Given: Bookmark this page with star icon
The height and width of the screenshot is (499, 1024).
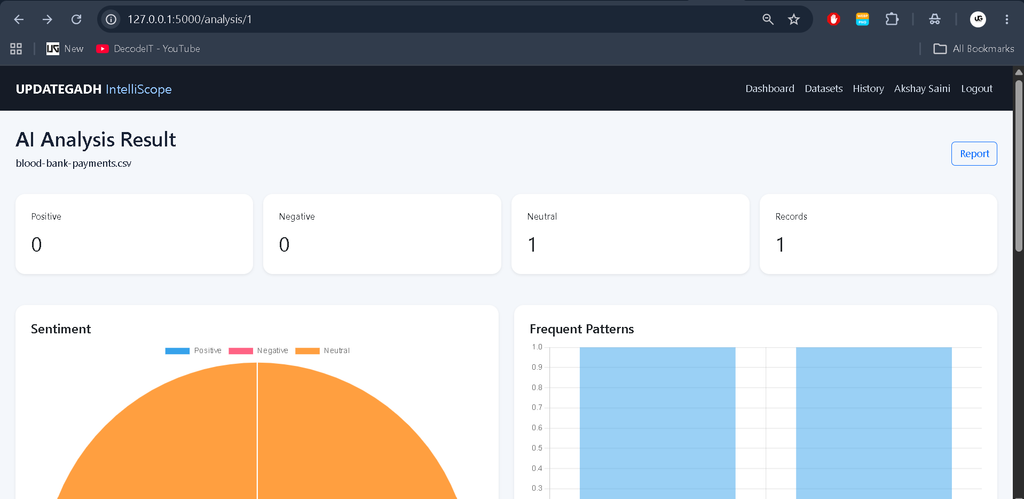Looking at the screenshot, I should [x=794, y=20].
